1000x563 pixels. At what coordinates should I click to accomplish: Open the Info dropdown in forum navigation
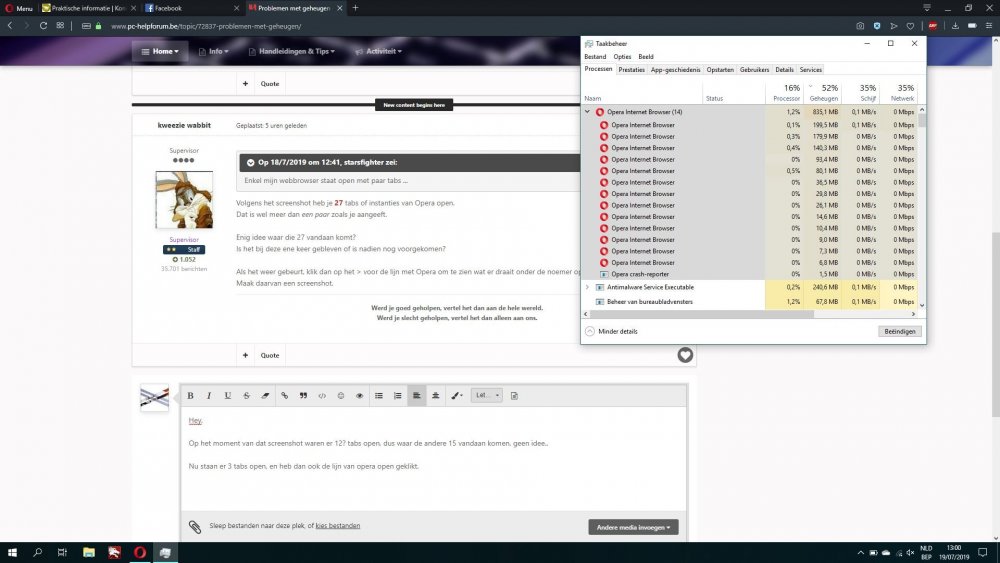(x=214, y=51)
